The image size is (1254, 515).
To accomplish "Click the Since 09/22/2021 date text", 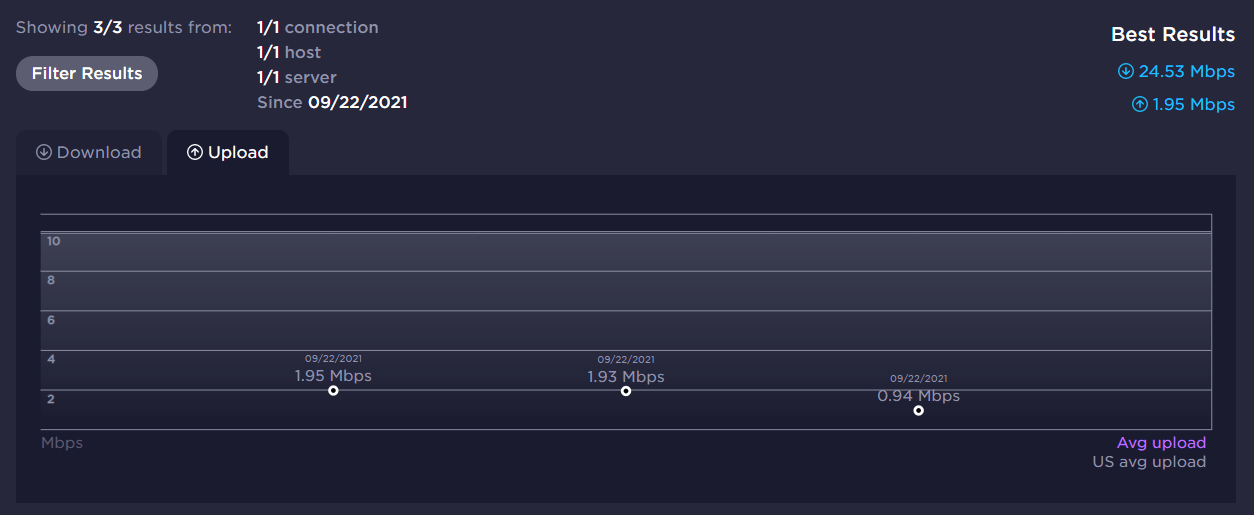I will [331, 102].
